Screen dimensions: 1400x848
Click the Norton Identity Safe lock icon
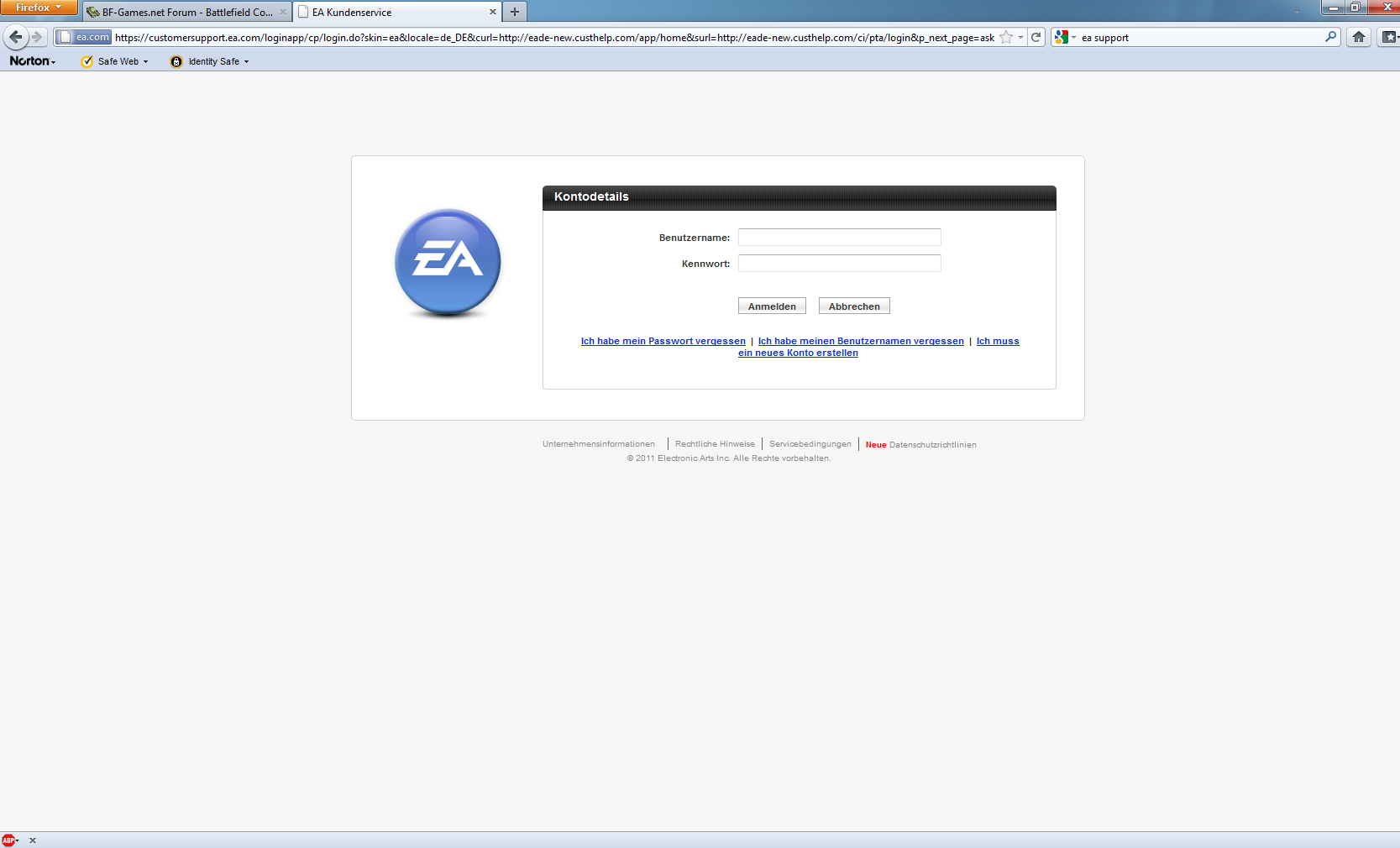click(x=176, y=61)
